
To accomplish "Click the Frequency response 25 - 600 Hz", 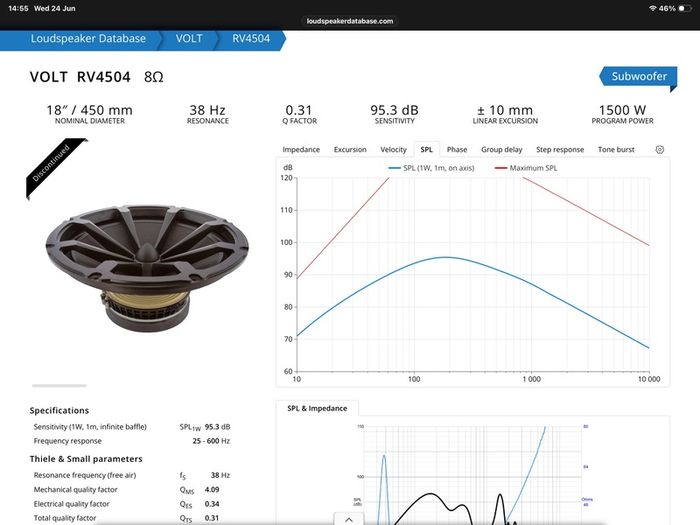I will point(132,441).
